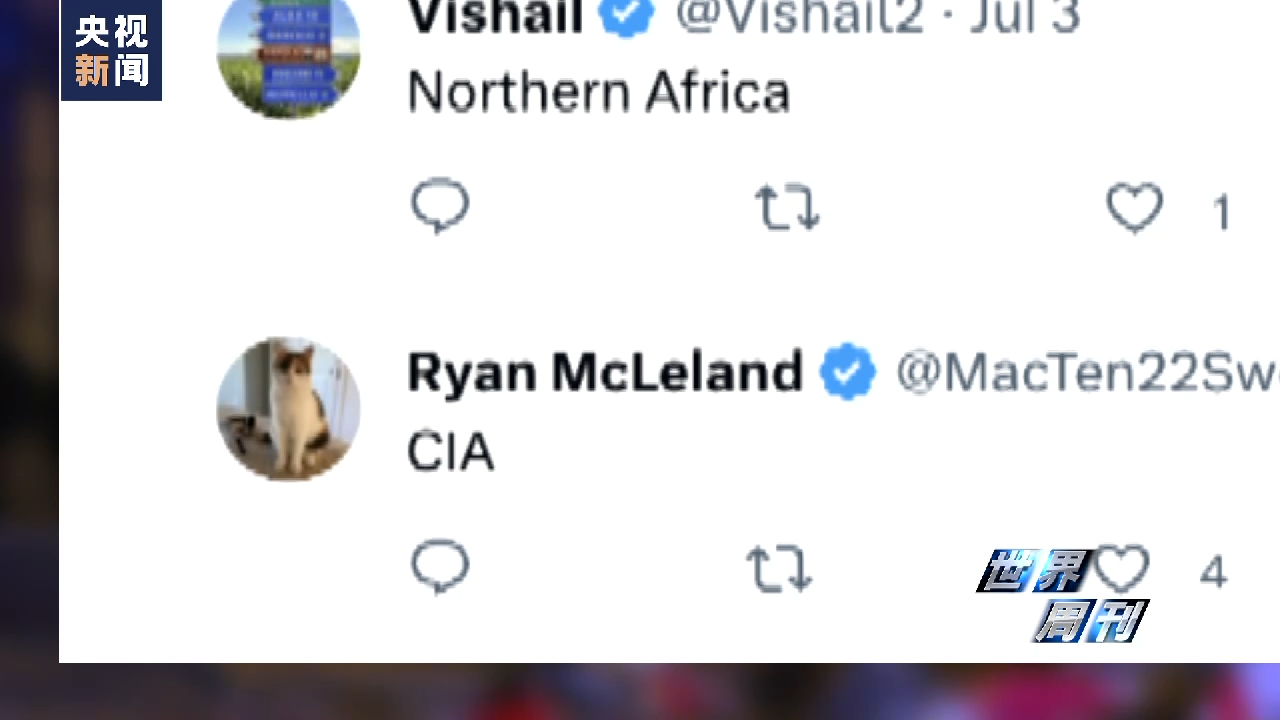Click the 央视新闻 logo in the corner

111,50
